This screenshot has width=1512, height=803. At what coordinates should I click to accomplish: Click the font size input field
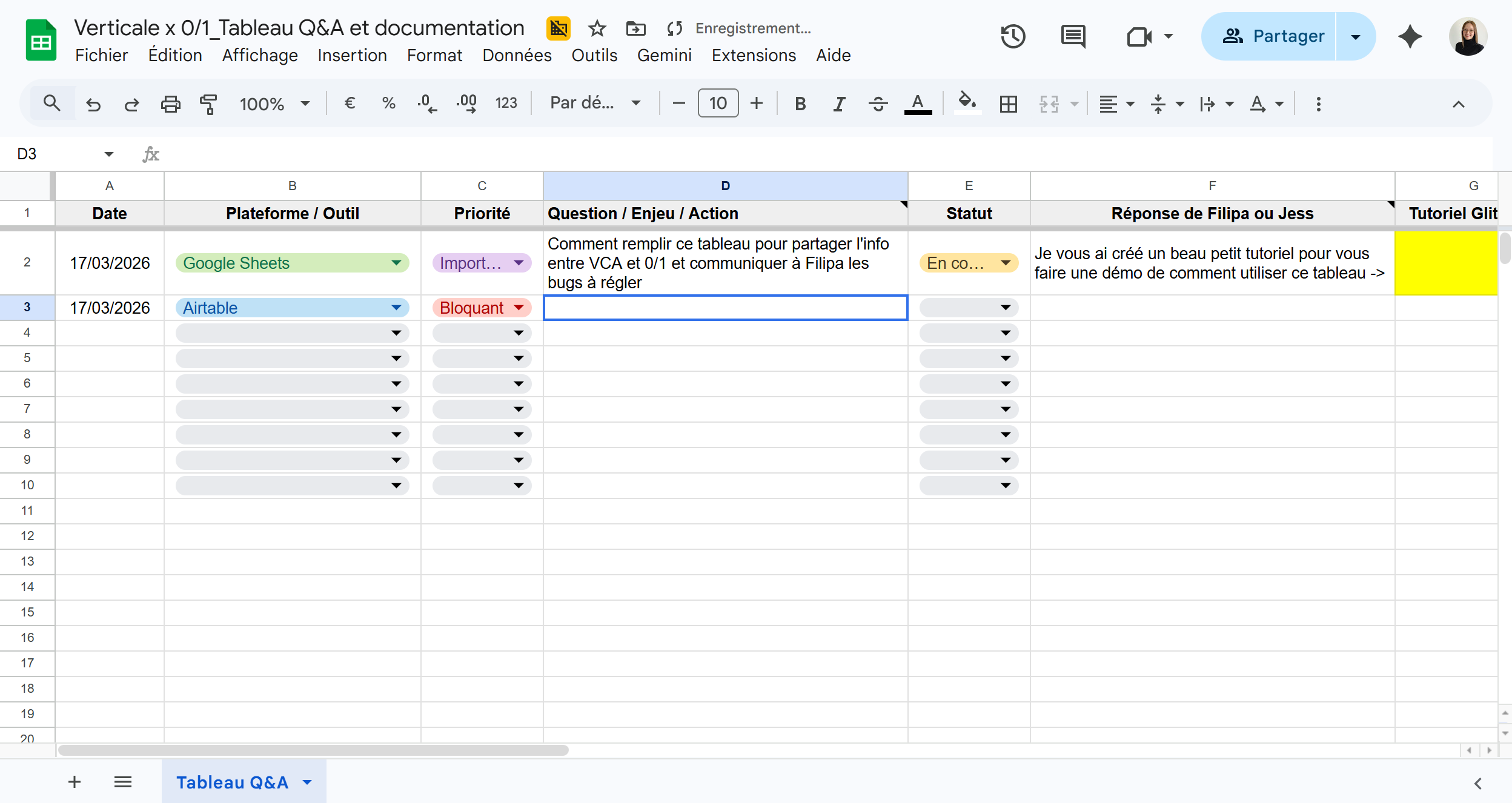pos(718,104)
